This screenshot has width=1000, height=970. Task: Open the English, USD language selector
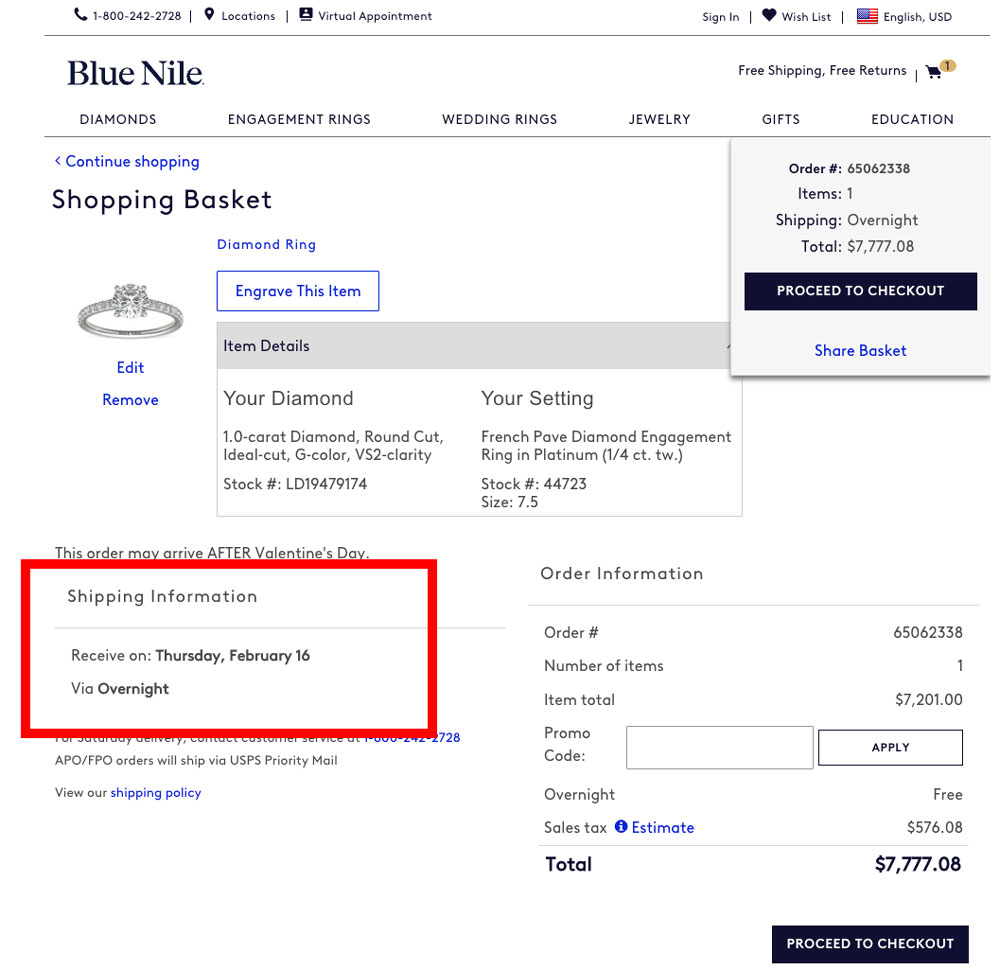(917, 17)
